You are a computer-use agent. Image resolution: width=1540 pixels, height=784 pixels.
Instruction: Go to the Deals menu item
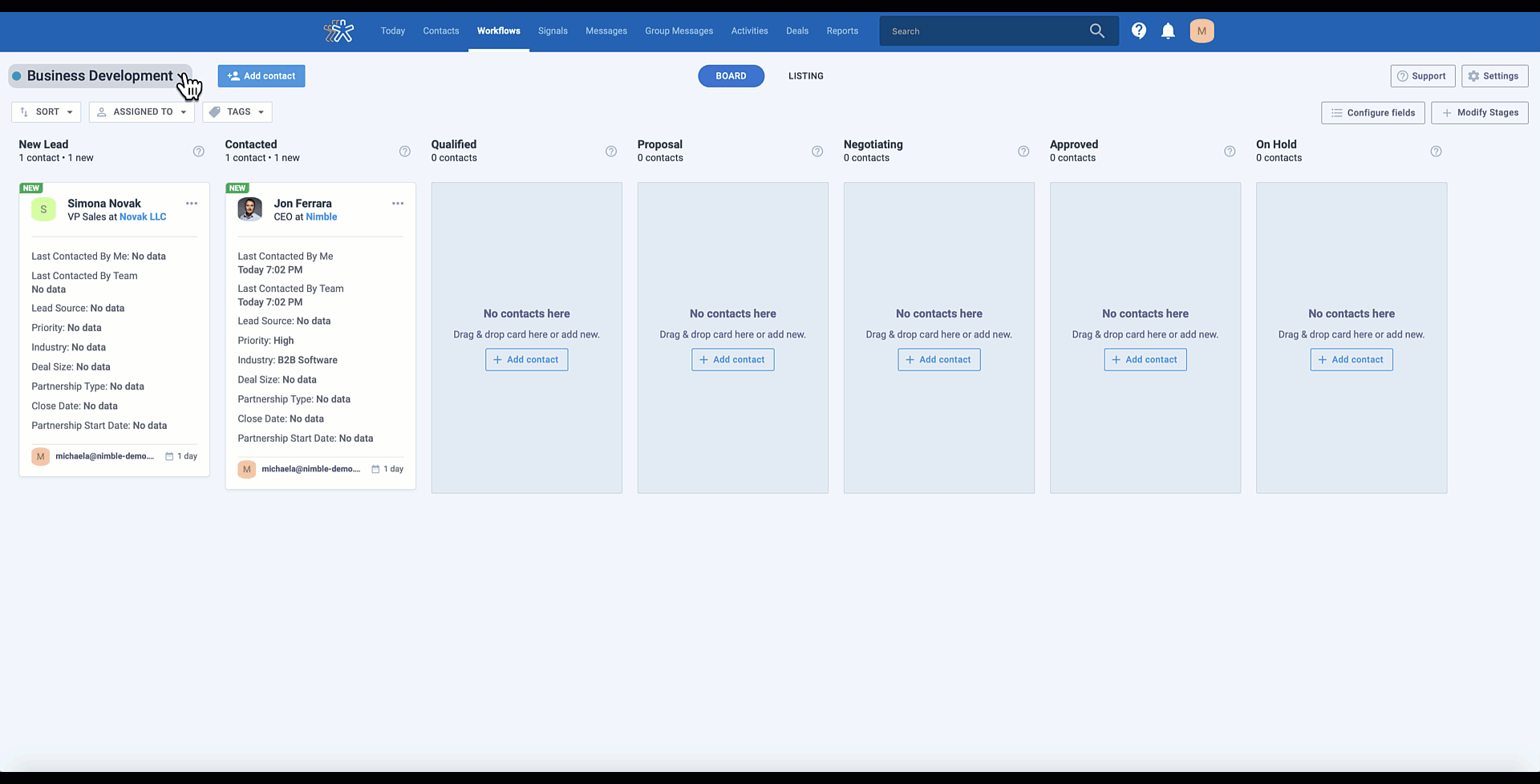point(796,30)
